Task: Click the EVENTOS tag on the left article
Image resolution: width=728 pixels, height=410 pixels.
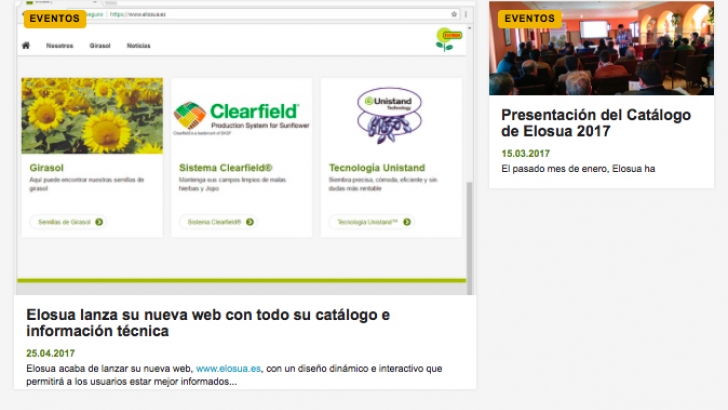Action: coord(54,18)
